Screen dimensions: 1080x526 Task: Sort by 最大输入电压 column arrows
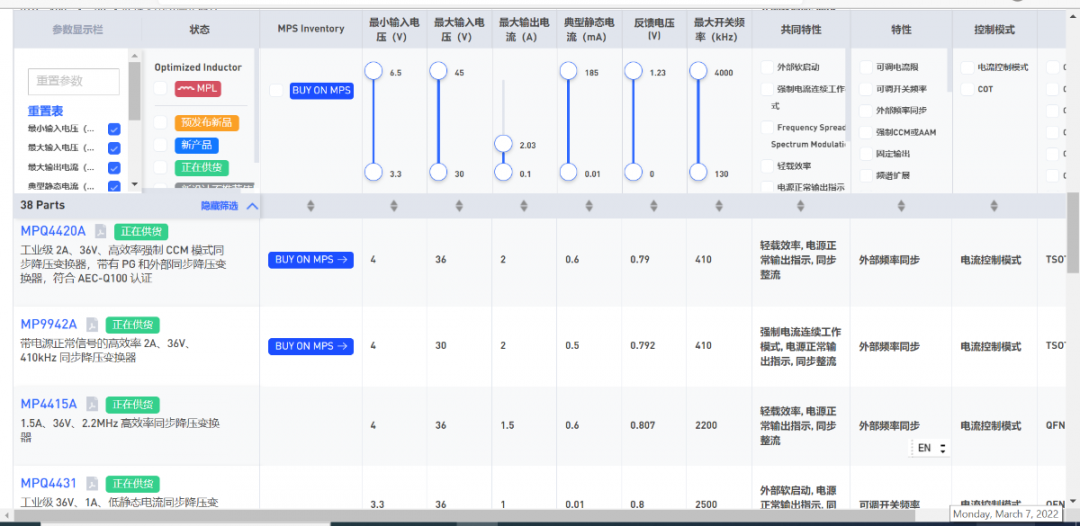pos(459,205)
